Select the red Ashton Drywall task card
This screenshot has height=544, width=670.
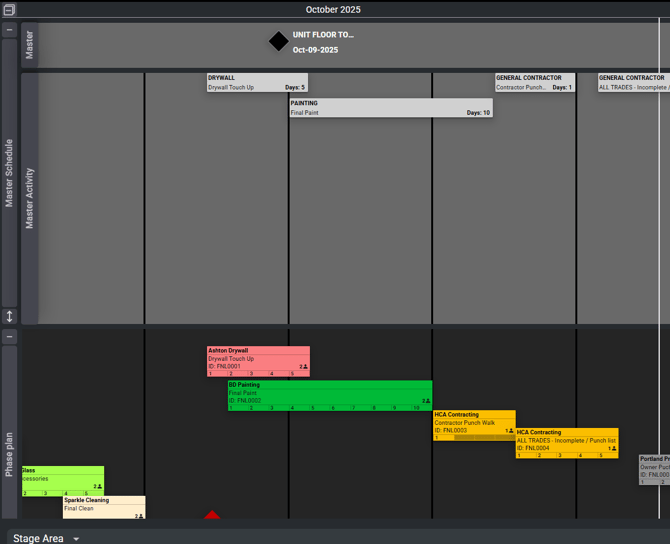pyautogui.click(x=258, y=359)
